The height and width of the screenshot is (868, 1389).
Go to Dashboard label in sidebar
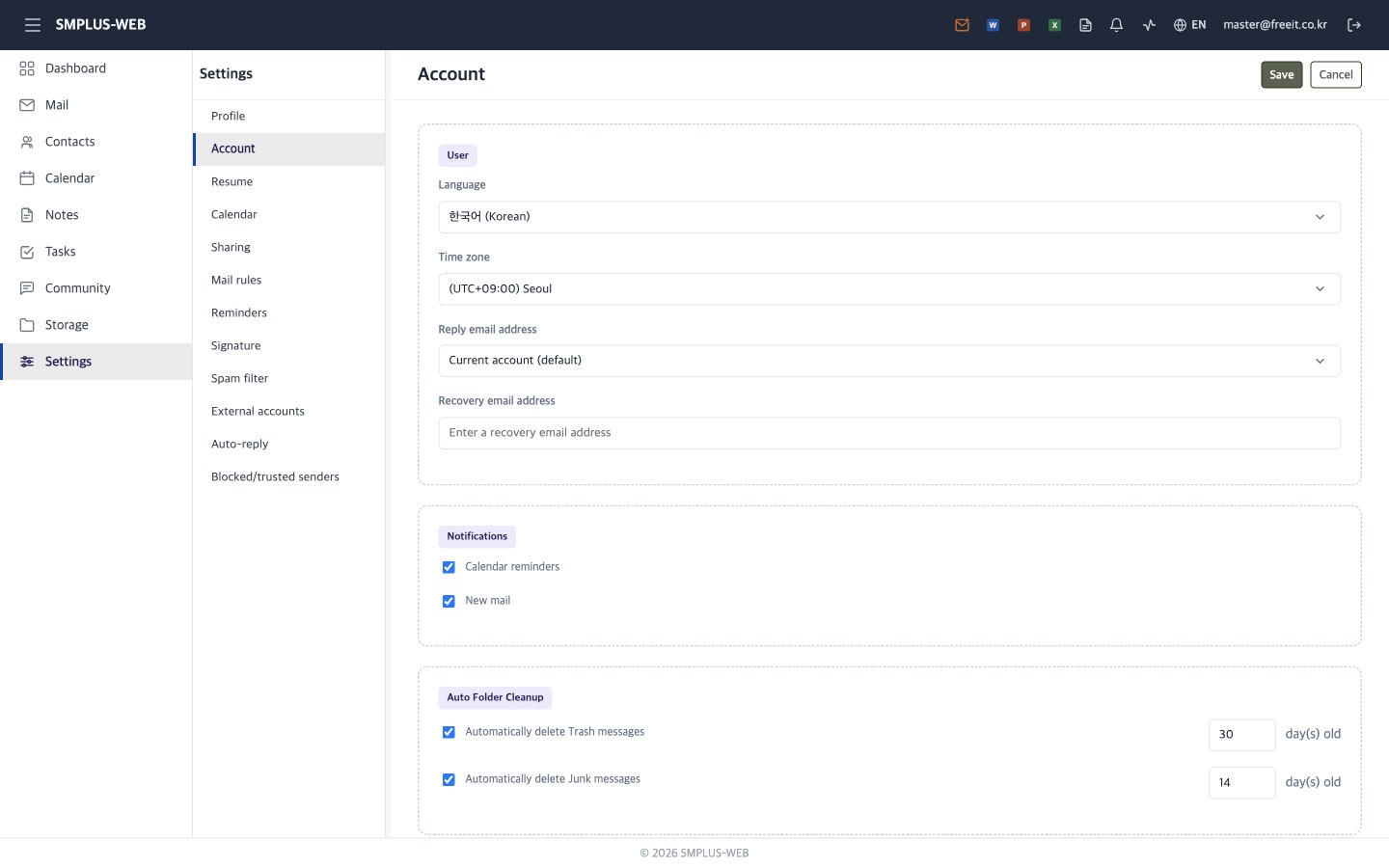point(75,68)
